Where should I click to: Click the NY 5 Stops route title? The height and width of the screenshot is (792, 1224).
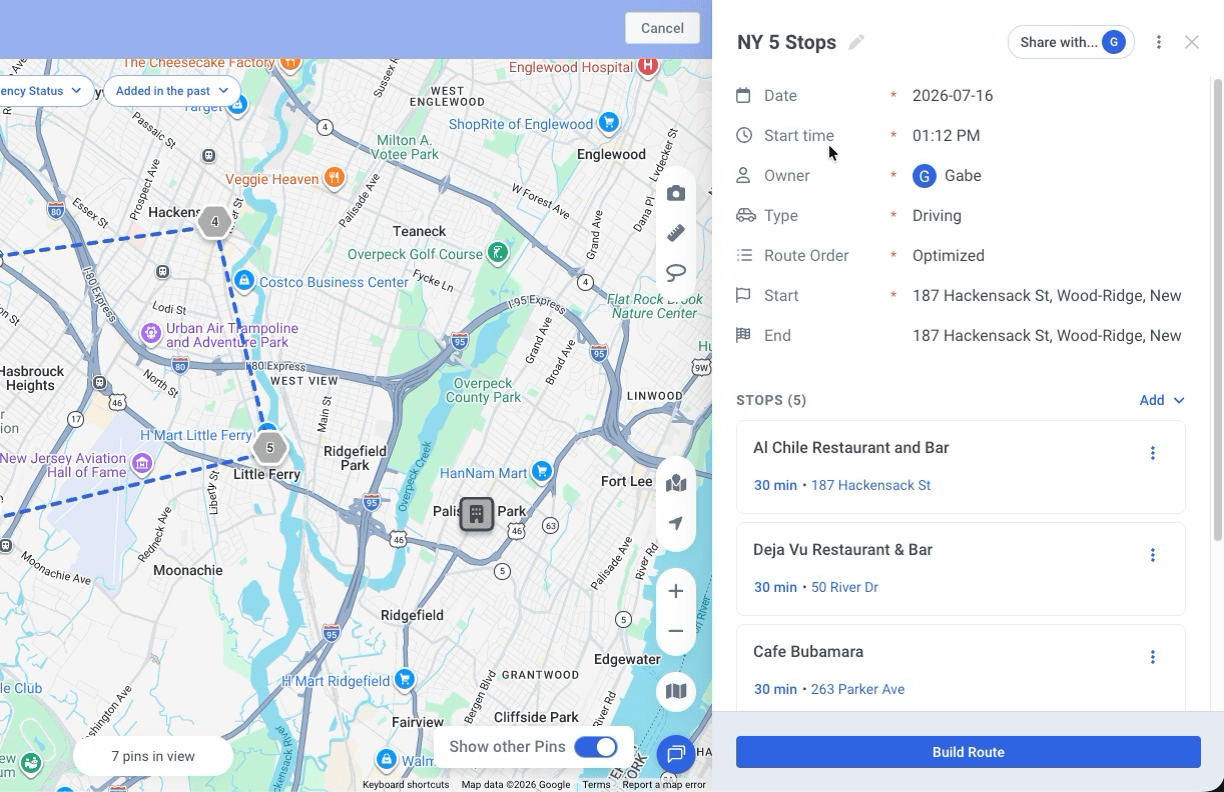click(x=786, y=42)
